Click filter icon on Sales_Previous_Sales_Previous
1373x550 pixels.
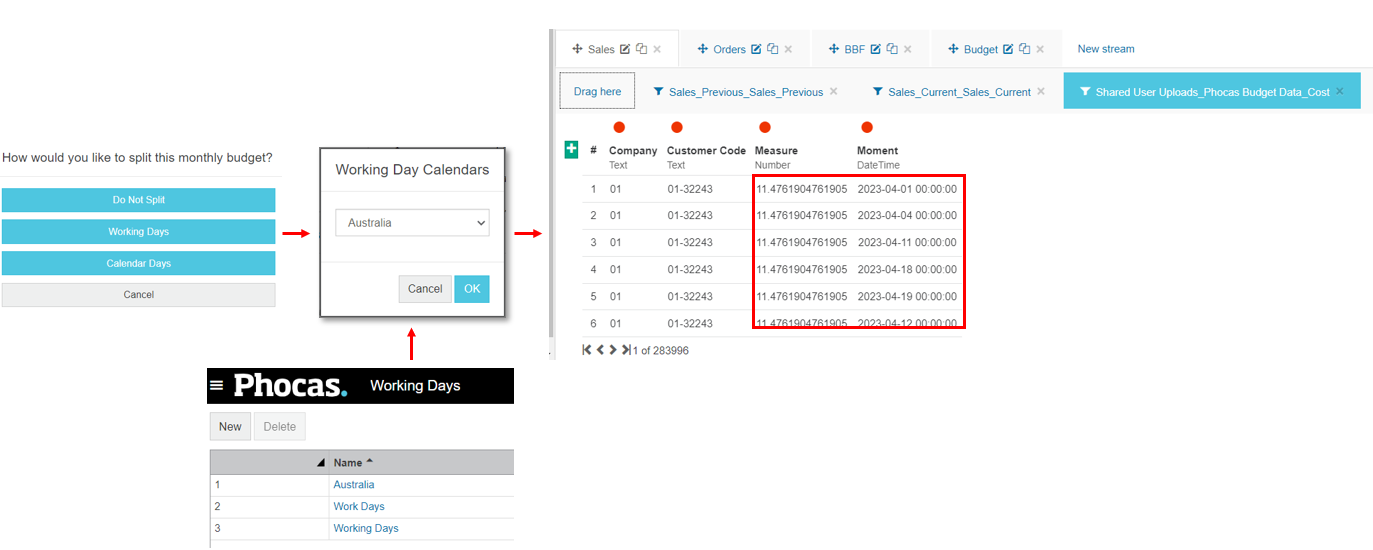point(658,92)
